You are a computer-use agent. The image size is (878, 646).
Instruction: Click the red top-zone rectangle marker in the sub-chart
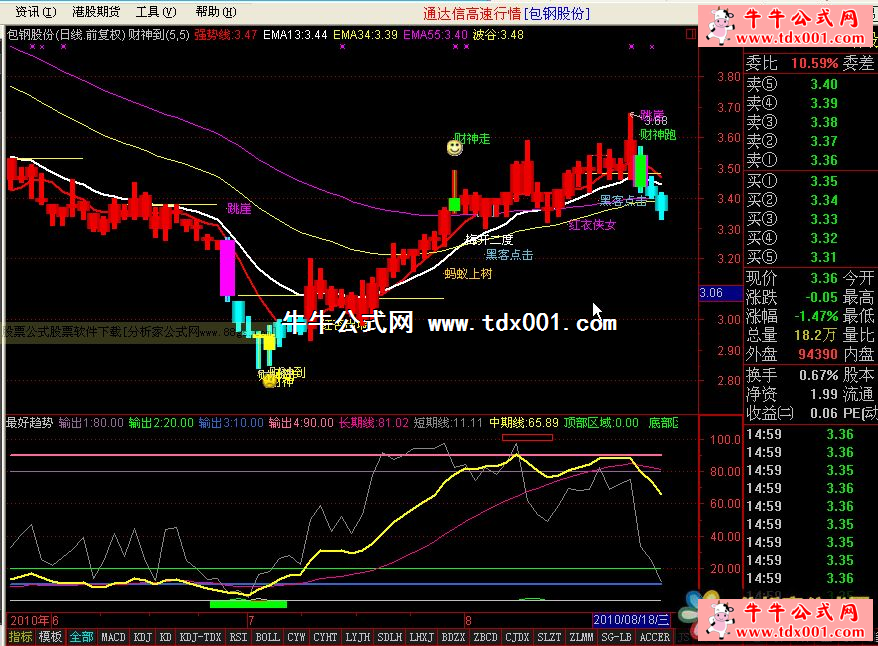527,437
